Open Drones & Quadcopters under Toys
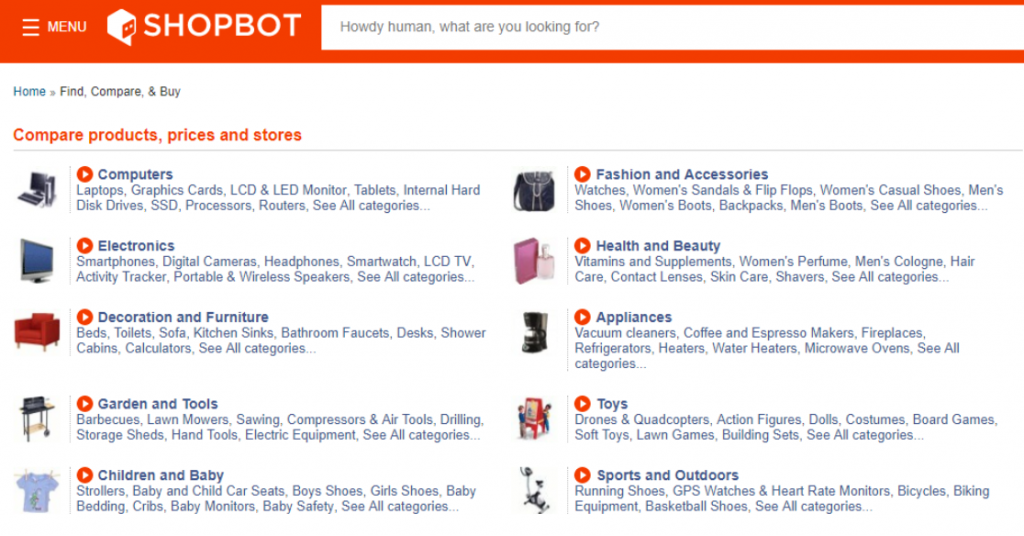The height and width of the screenshot is (536, 1024). coord(642,419)
